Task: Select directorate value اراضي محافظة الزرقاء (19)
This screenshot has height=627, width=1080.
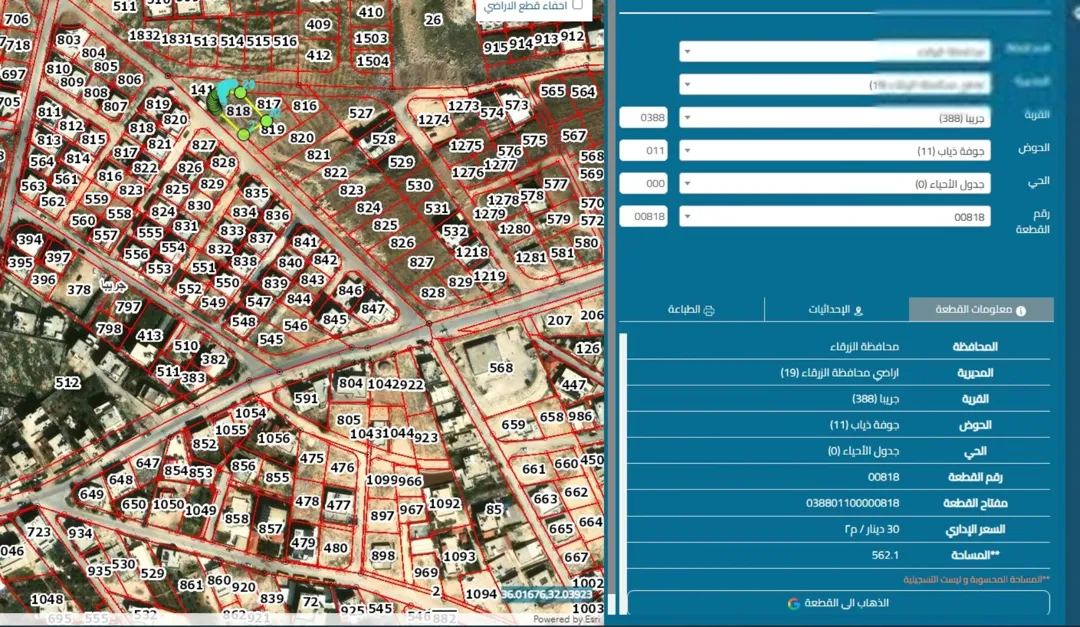Action: (x=840, y=373)
